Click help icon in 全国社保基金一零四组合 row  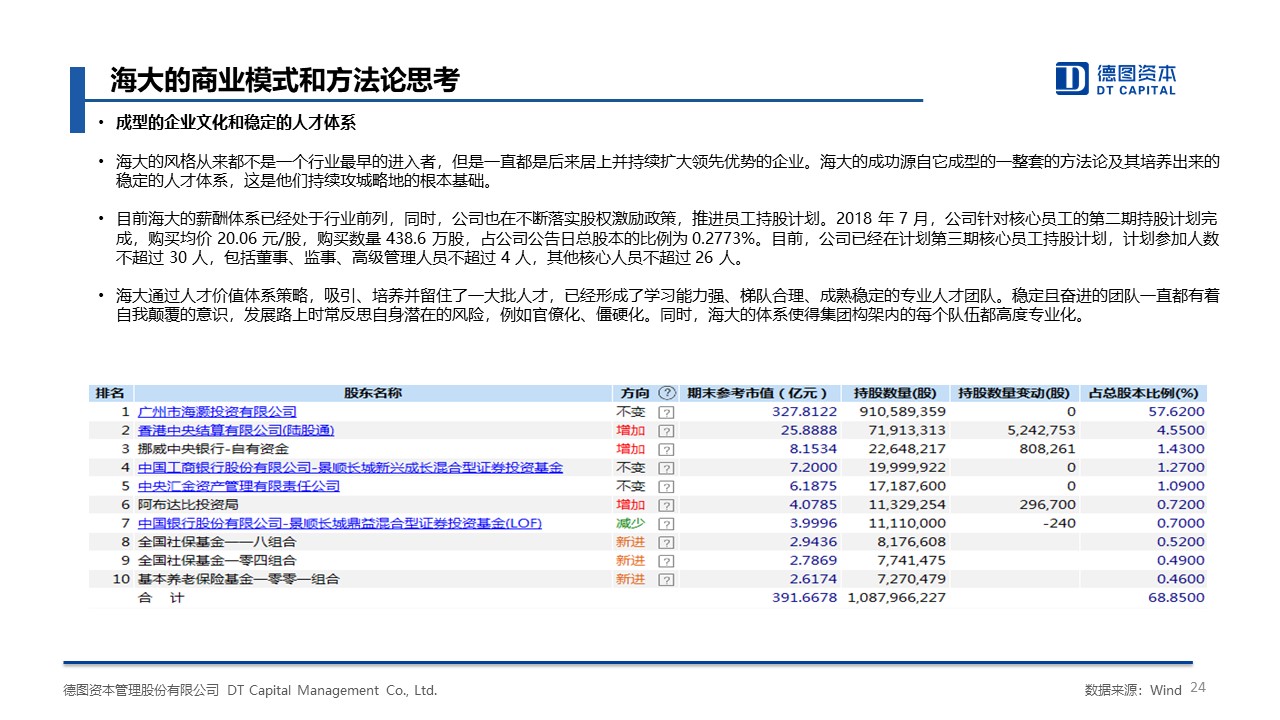point(667,561)
